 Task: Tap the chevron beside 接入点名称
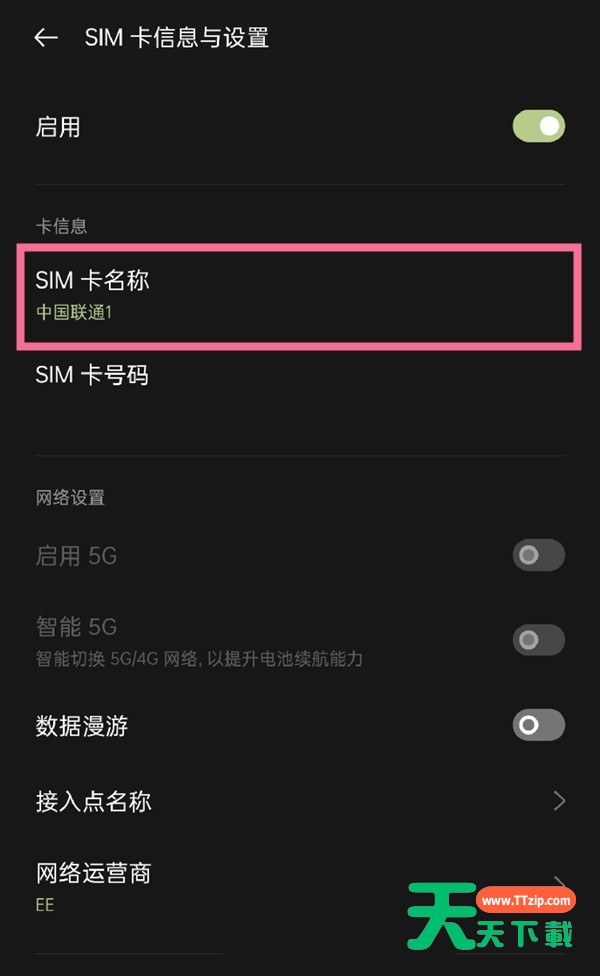point(559,801)
